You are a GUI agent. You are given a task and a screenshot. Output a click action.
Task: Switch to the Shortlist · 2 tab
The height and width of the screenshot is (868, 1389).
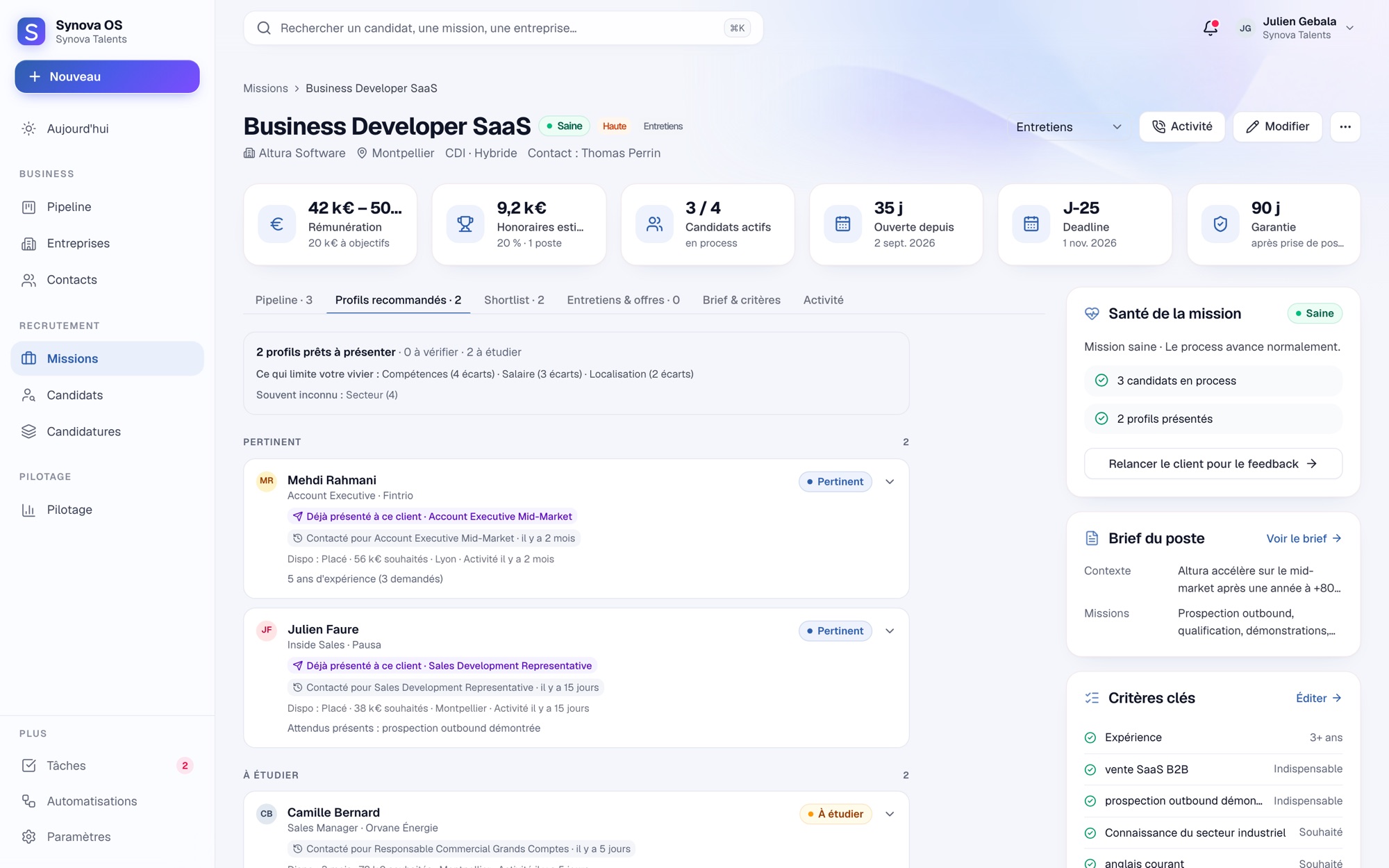point(514,300)
